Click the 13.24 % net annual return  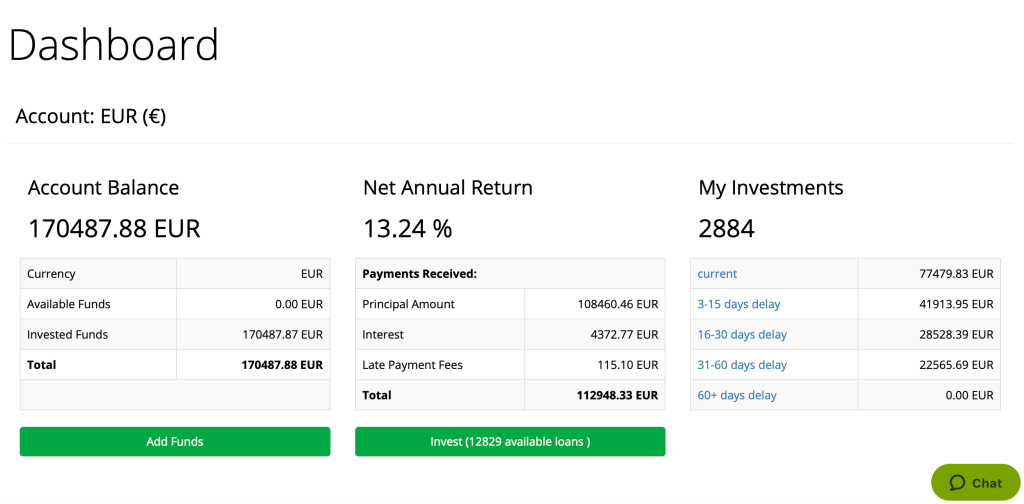(x=407, y=229)
